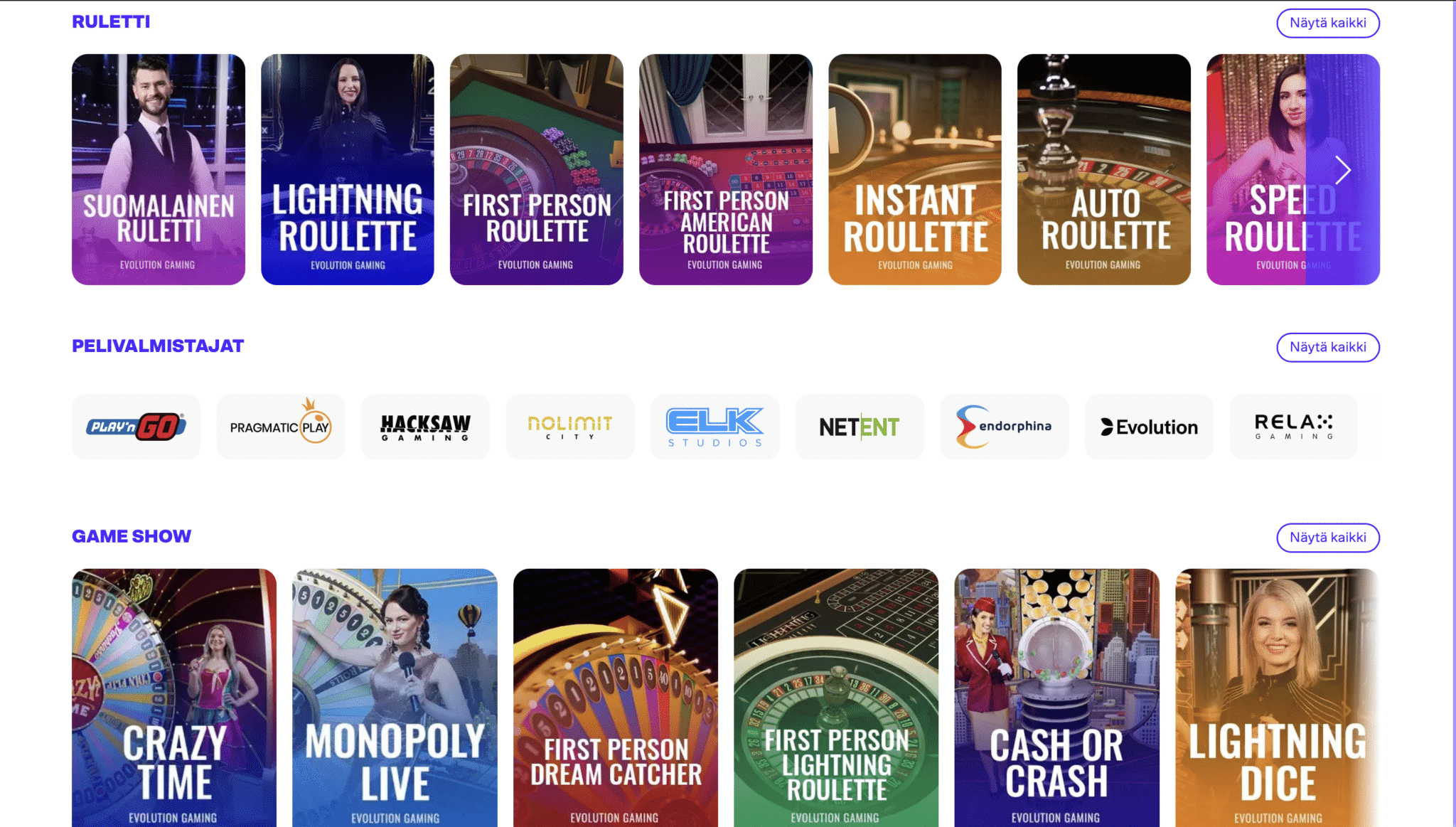Screen dimensions: 1456x827
Task: Choose the Hacksaw Gaming provider logo
Action: coord(425,427)
